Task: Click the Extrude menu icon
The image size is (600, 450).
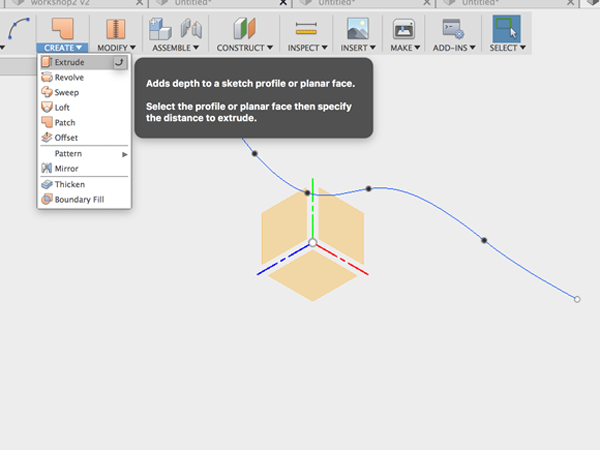Action: click(46, 62)
